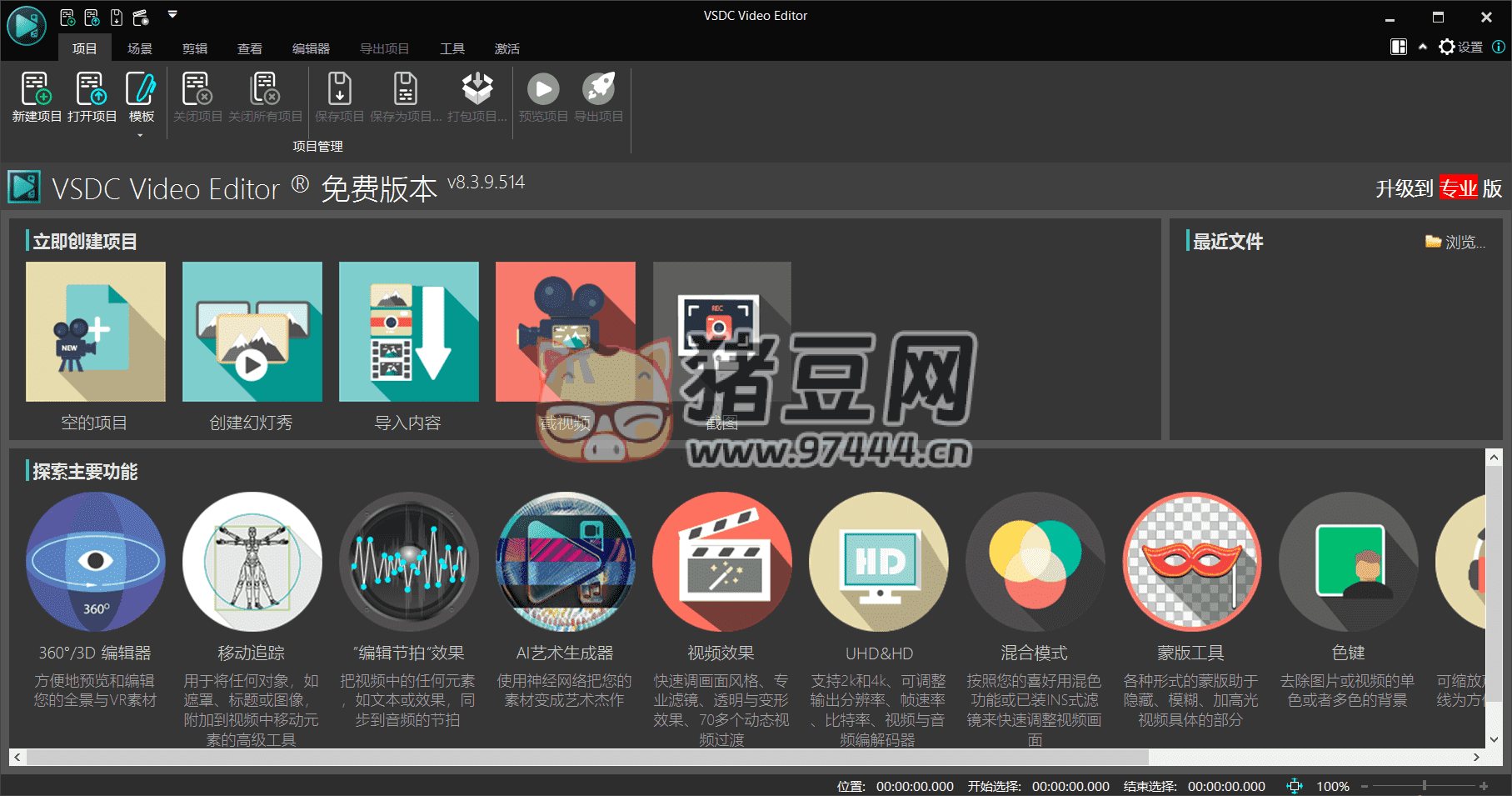This screenshot has height=796, width=1512.
Task: Click the Open Project (打开项目) icon
Action: point(92,97)
